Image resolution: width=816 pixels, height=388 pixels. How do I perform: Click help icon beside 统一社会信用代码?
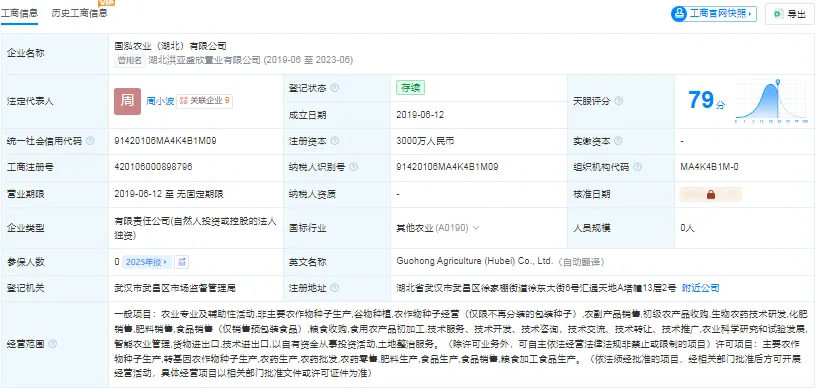90,141
